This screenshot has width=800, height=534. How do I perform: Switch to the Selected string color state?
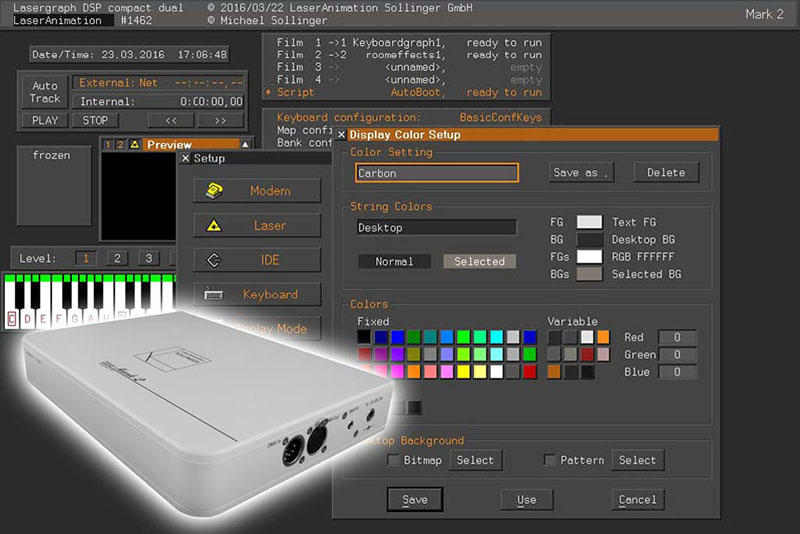(x=479, y=261)
